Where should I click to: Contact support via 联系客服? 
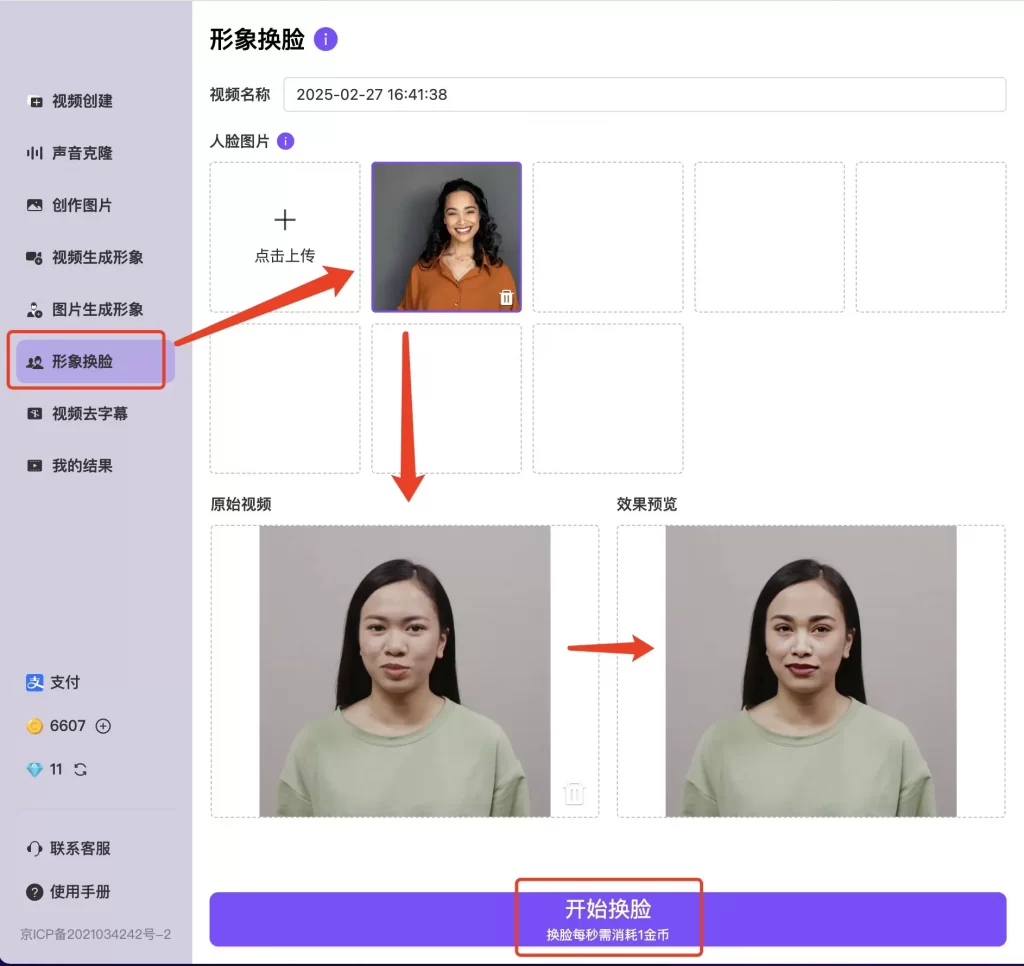(x=80, y=848)
